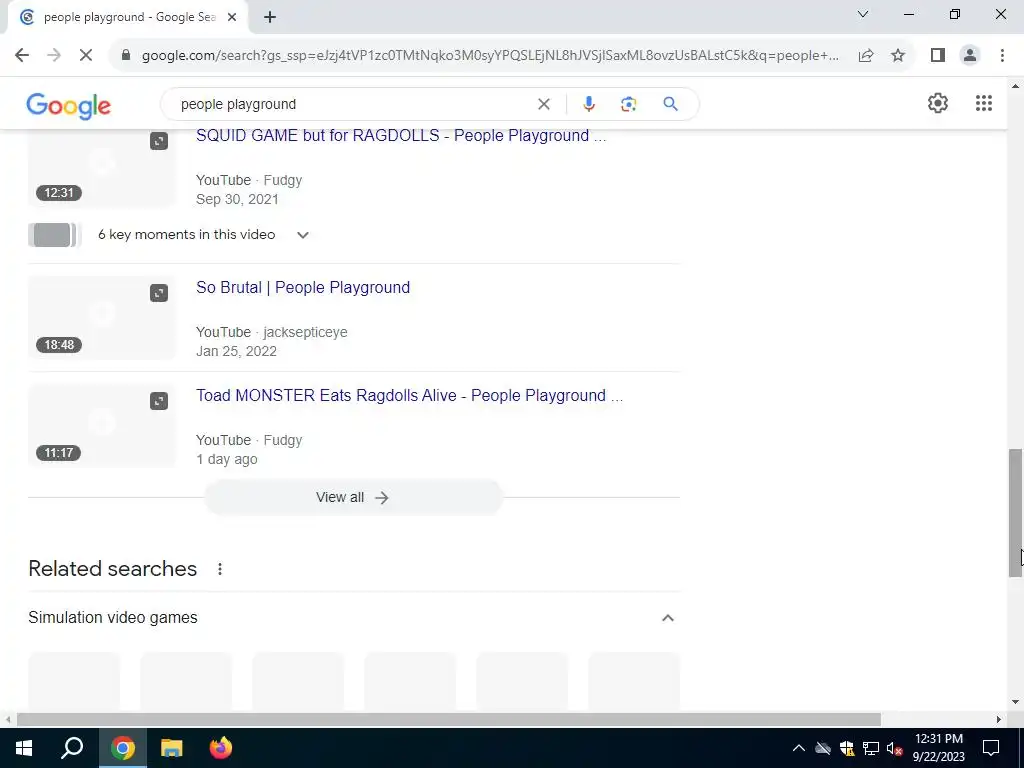Viewport: 1024px width, 768px height.
Task: Open the 18:48 video thumbnail
Action: (102, 317)
